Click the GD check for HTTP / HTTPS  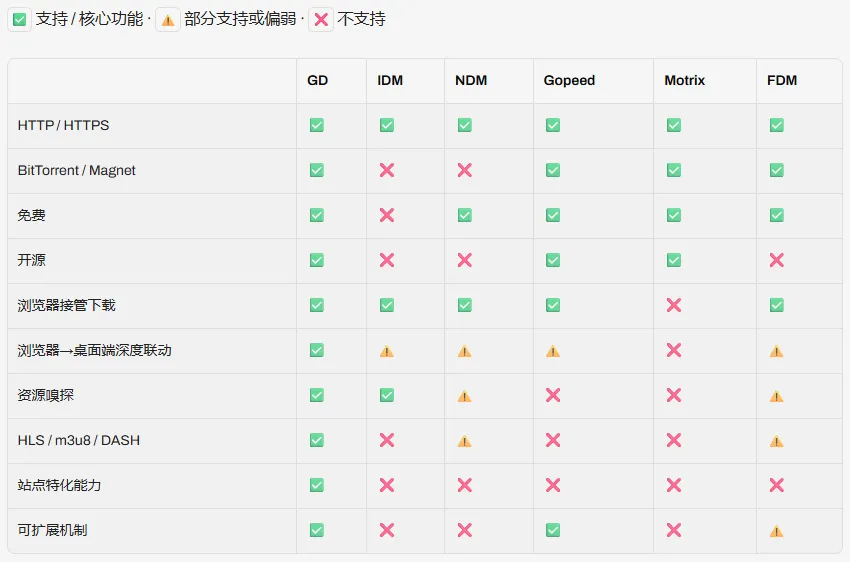317,125
